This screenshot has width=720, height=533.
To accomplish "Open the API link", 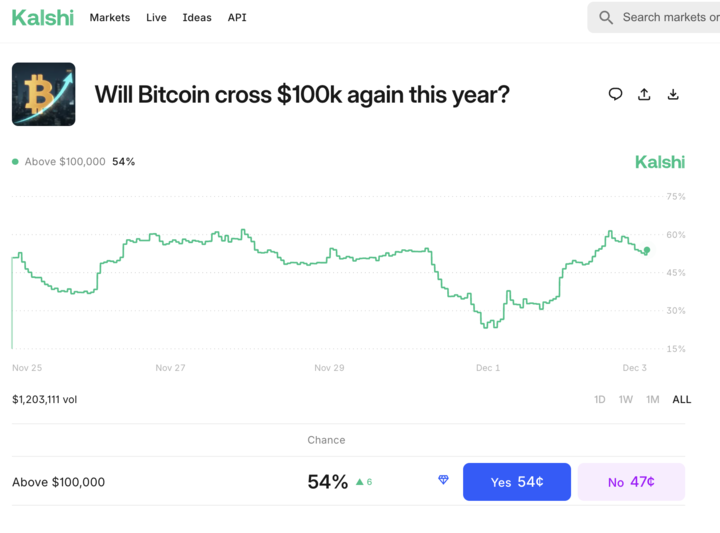I will 237,18.
